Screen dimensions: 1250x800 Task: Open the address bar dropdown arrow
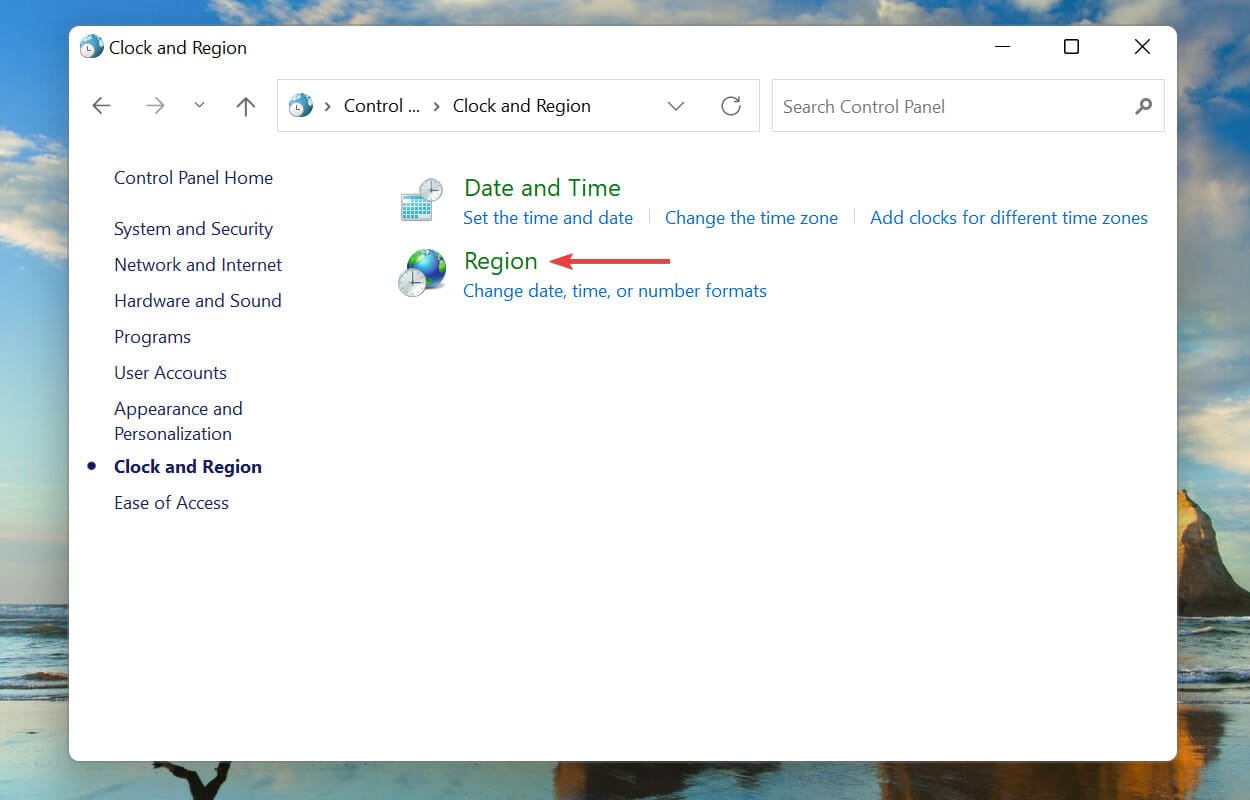[x=676, y=105]
